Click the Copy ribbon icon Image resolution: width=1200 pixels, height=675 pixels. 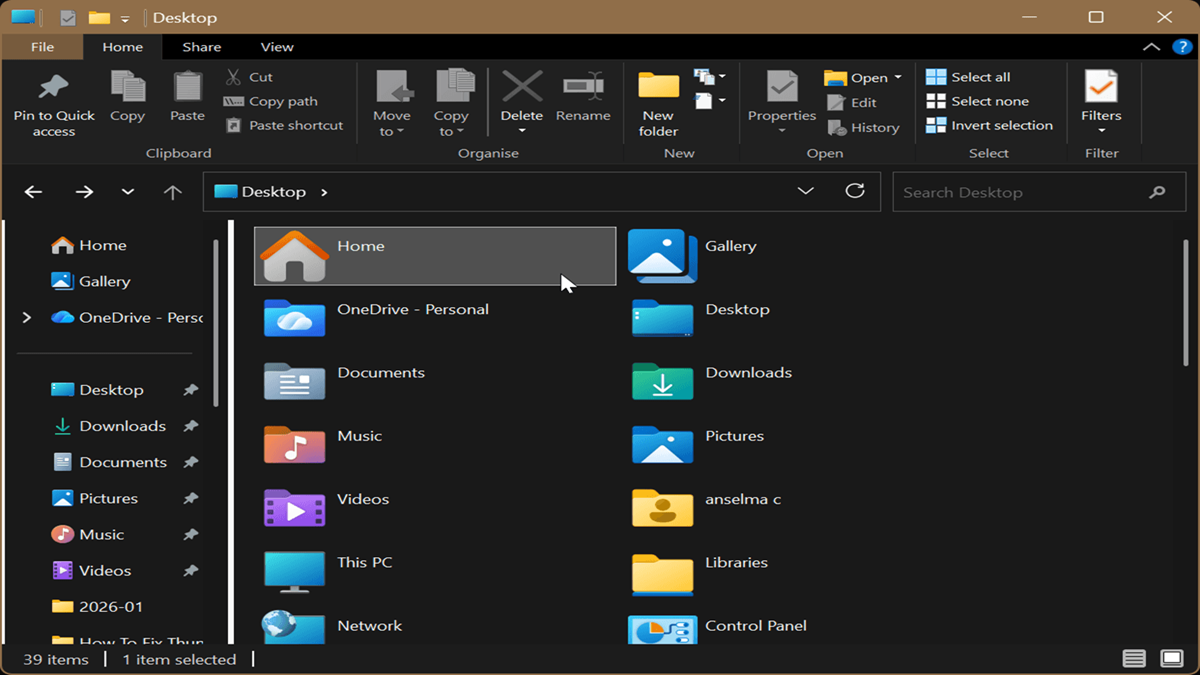click(x=127, y=86)
